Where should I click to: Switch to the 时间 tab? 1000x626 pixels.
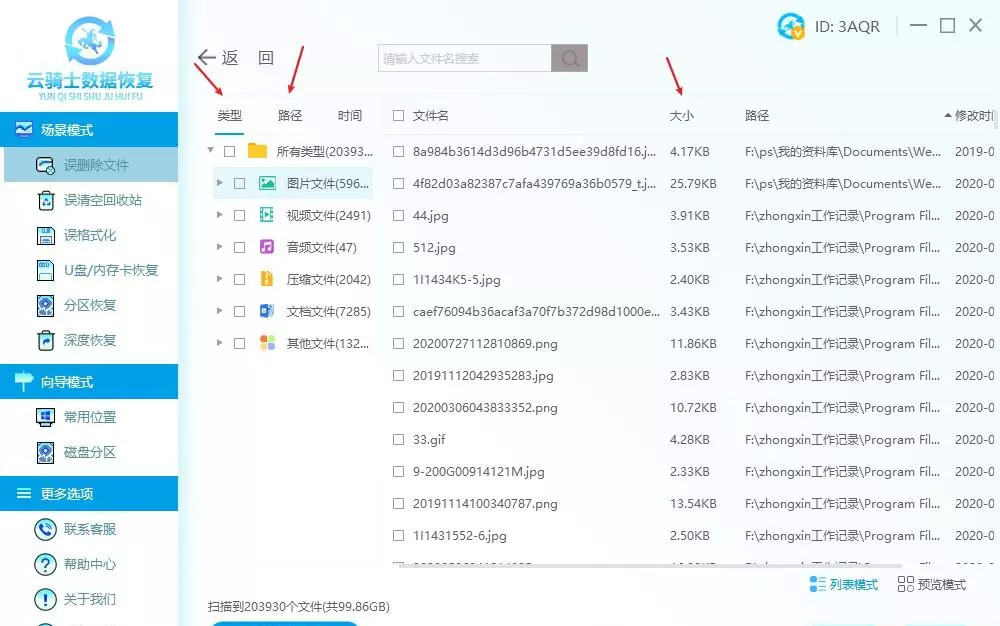350,116
